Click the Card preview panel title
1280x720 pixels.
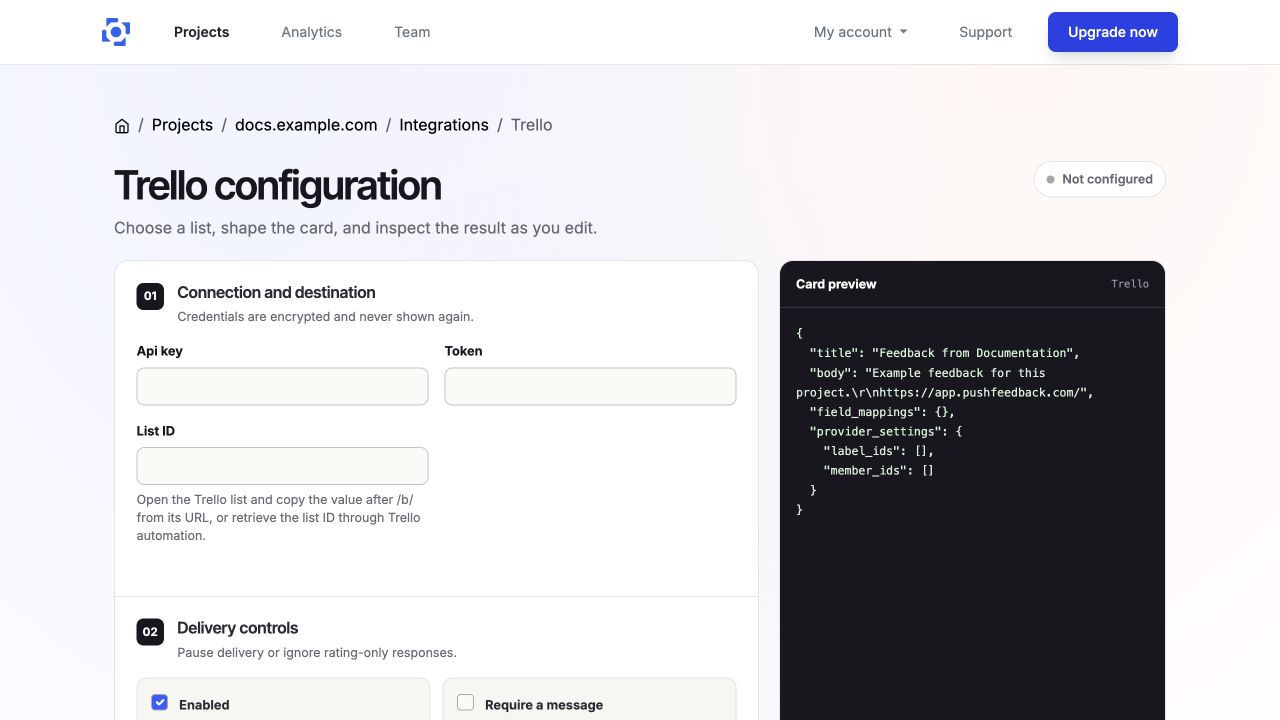tap(836, 284)
